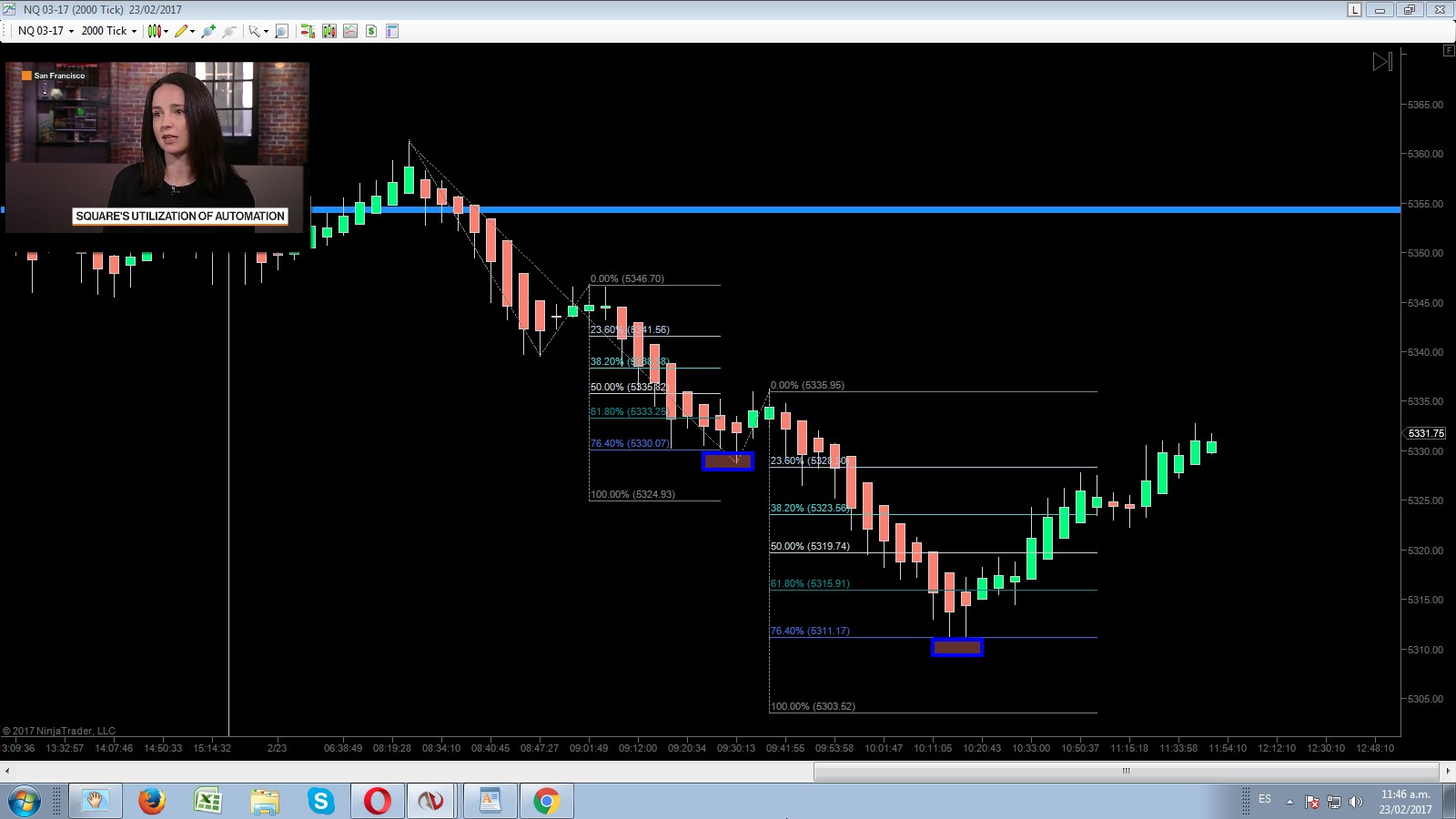The width and height of the screenshot is (1456, 819).
Task: Click the ES language indicator in tray
Action: (x=1265, y=800)
